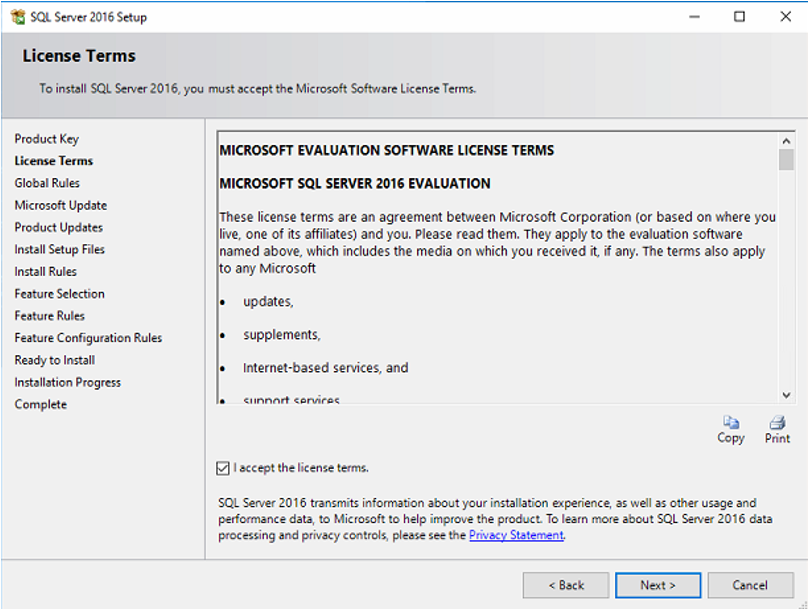The image size is (809, 610).
Task: Select the Global Rules step
Action: pos(47,183)
